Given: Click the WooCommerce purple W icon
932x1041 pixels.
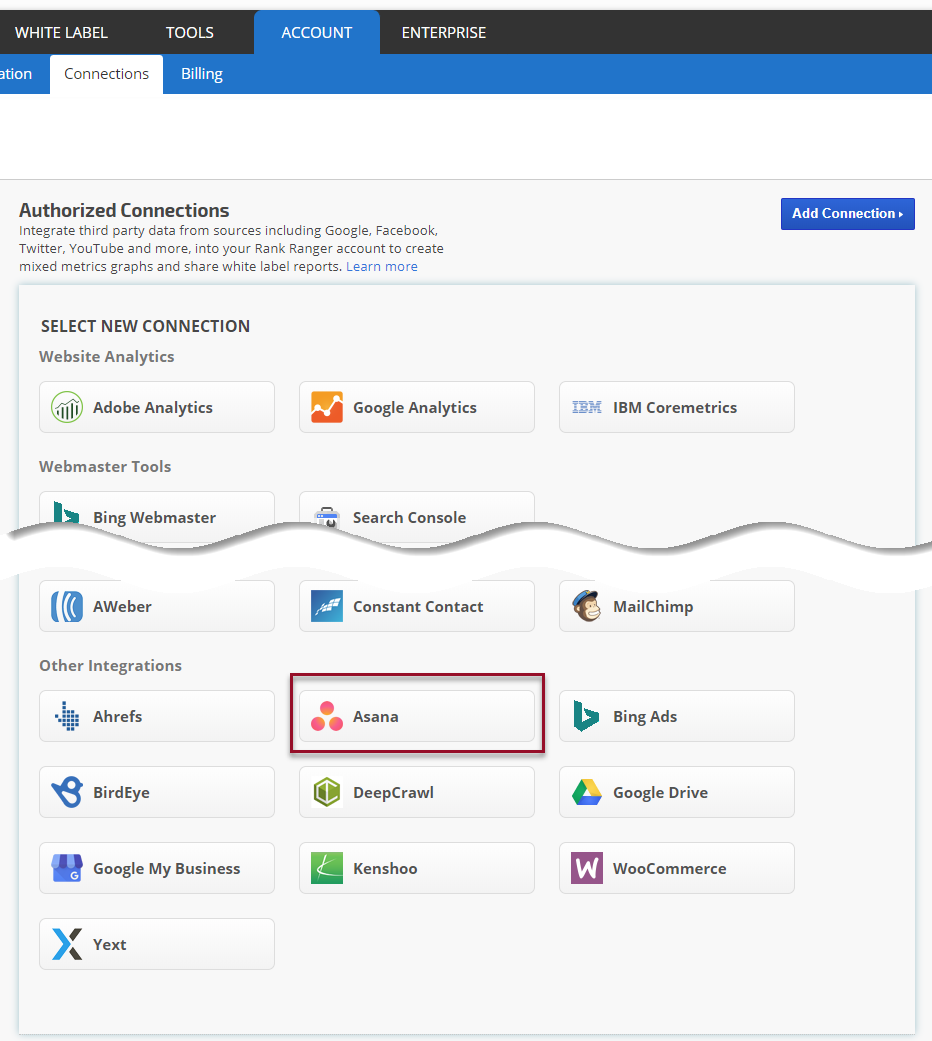Looking at the screenshot, I should click(x=587, y=868).
